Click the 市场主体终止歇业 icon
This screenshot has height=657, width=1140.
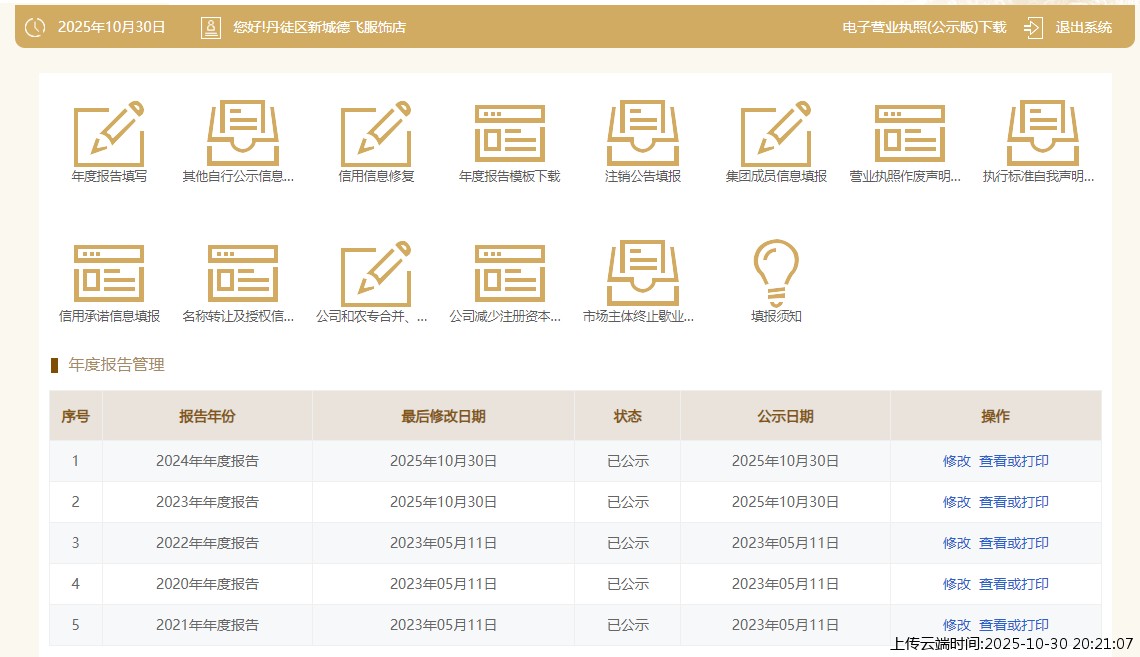pos(643,275)
